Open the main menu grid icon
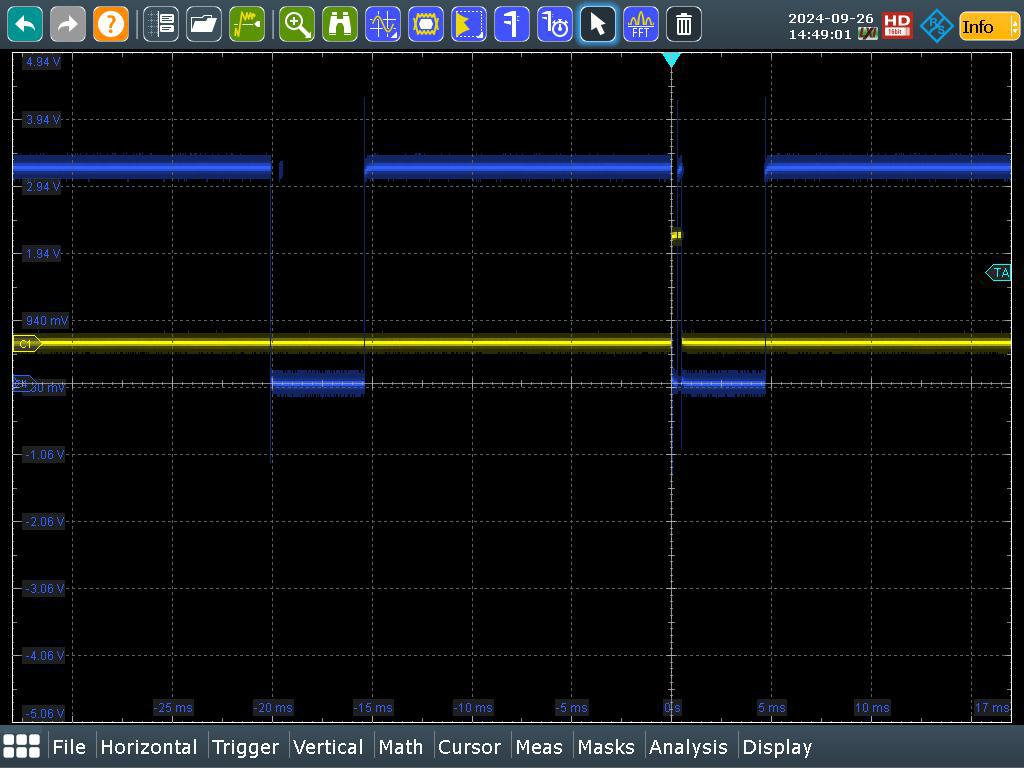The height and width of the screenshot is (768, 1024). click(22, 746)
